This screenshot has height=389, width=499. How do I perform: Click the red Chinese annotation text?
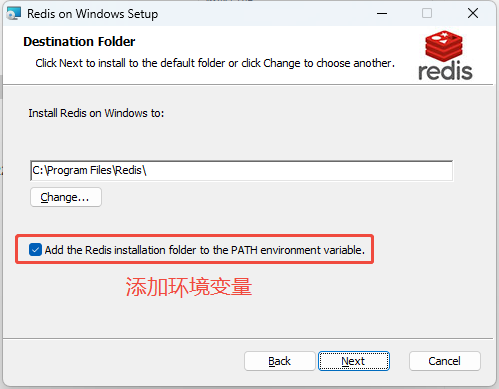click(x=189, y=287)
